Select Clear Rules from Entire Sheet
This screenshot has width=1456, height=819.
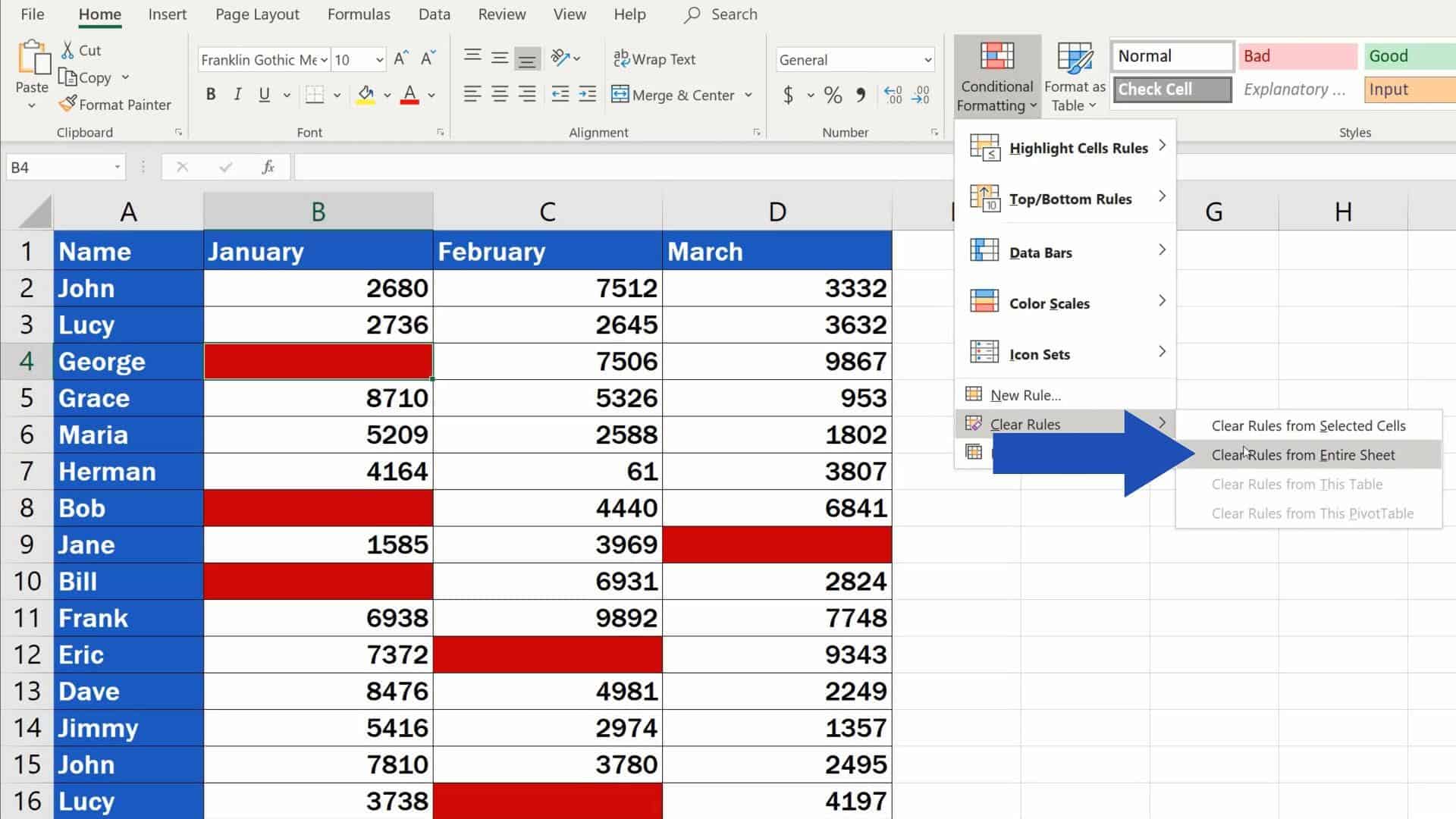tap(1303, 454)
